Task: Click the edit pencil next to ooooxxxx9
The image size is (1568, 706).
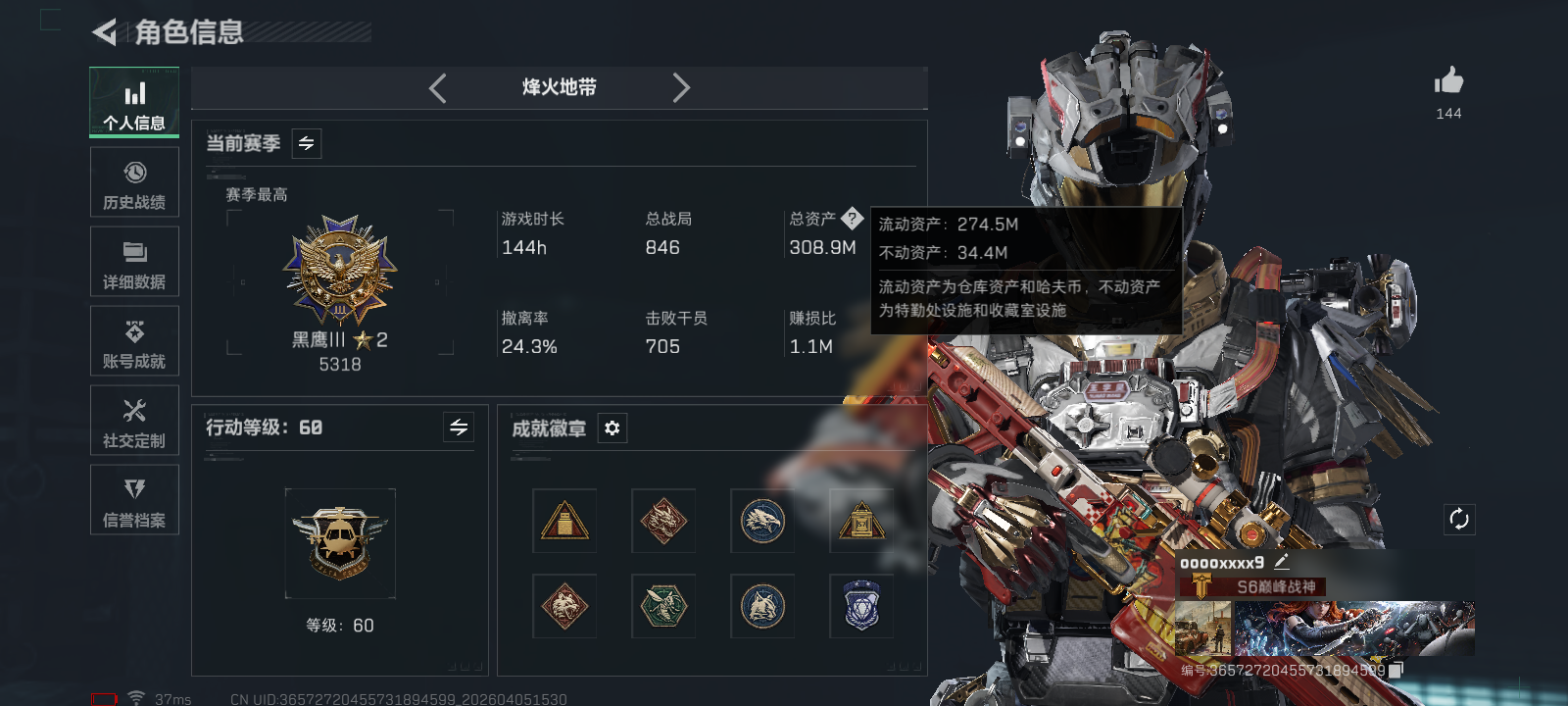Action: (1281, 562)
